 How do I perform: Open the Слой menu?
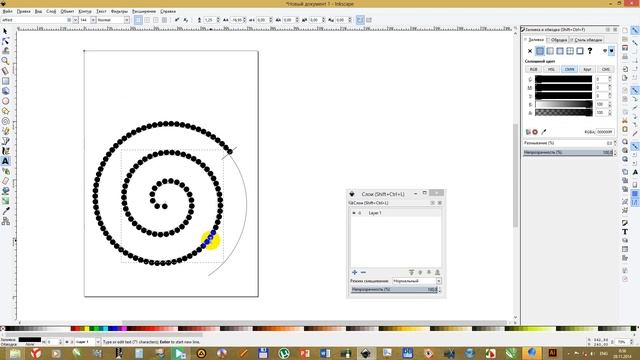click(51, 11)
